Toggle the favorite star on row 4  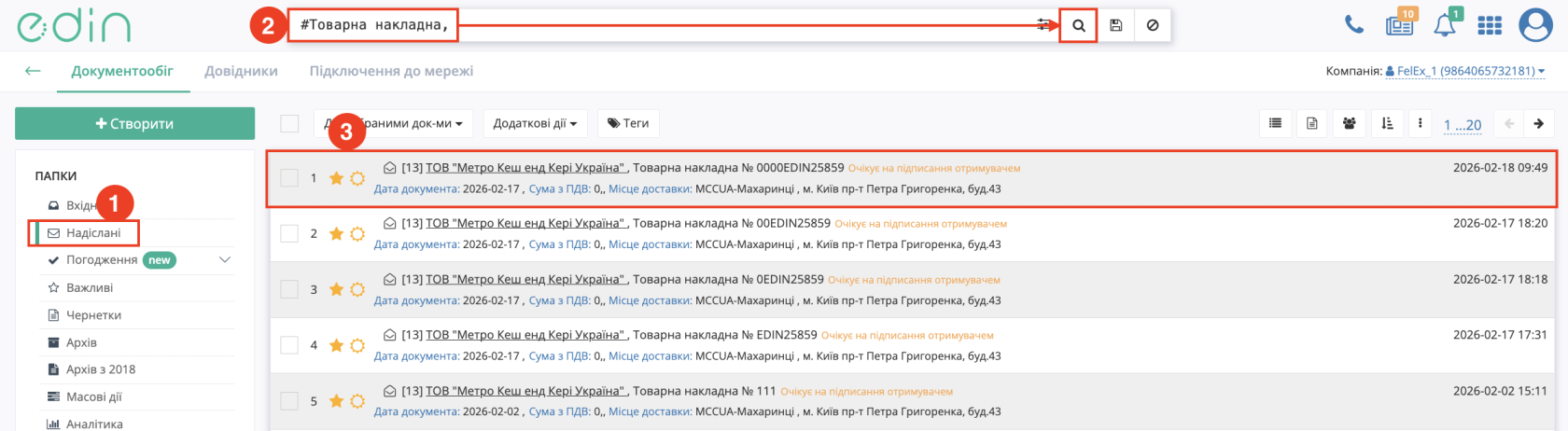coord(336,345)
